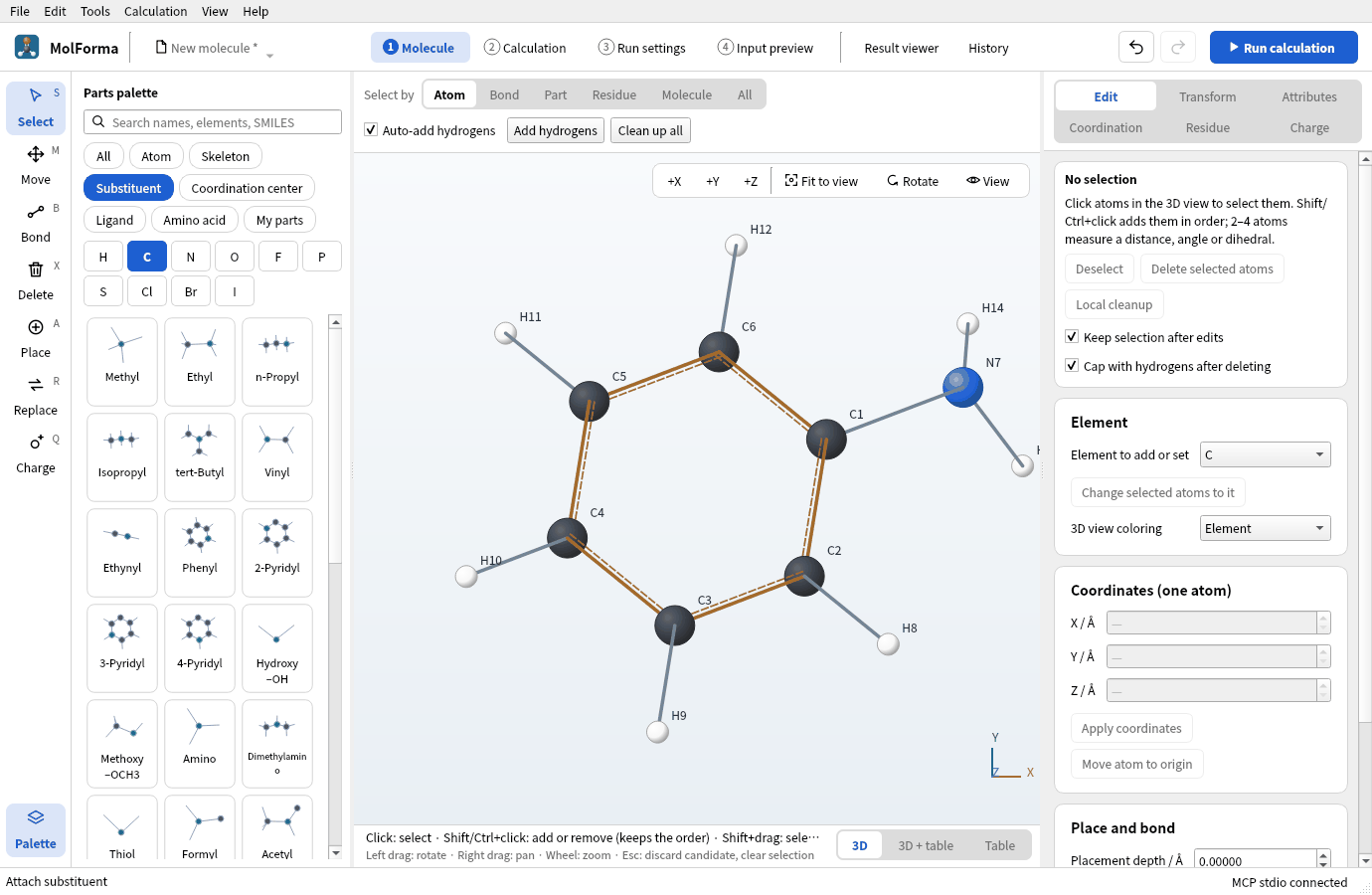Open the View eye menu
The image size is (1372, 895).
(987, 181)
